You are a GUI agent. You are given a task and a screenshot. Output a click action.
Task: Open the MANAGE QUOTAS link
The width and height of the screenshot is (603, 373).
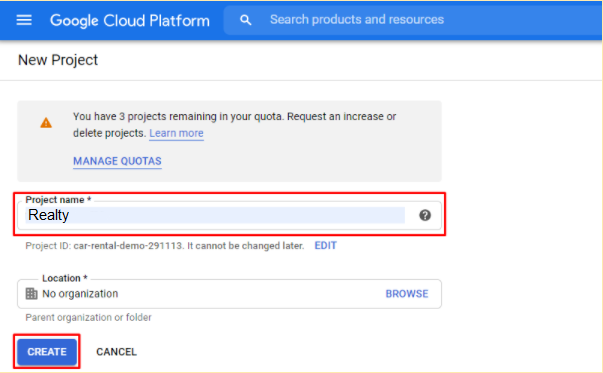(x=117, y=161)
